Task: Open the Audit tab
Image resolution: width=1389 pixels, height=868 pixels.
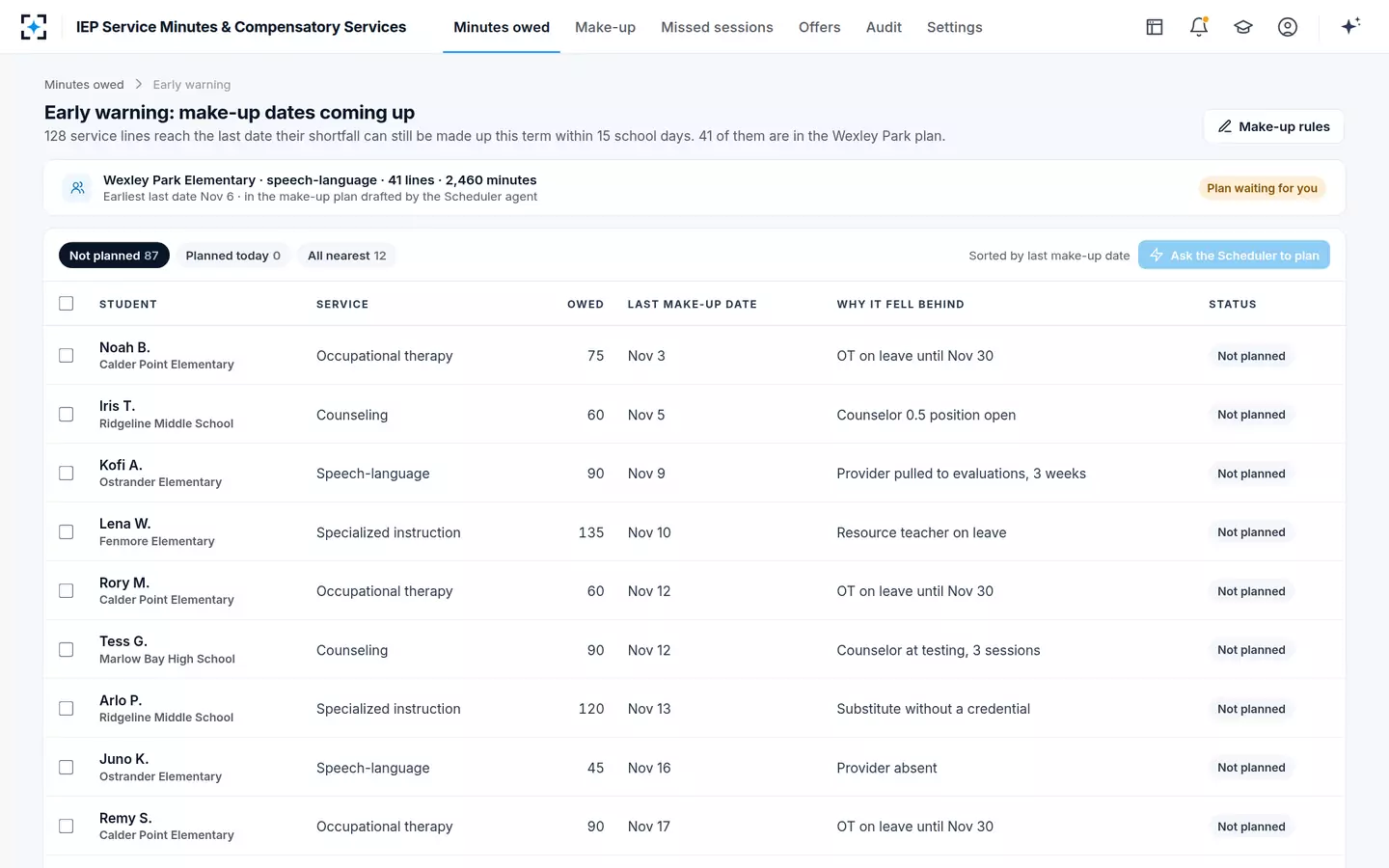Action: [884, 27]
